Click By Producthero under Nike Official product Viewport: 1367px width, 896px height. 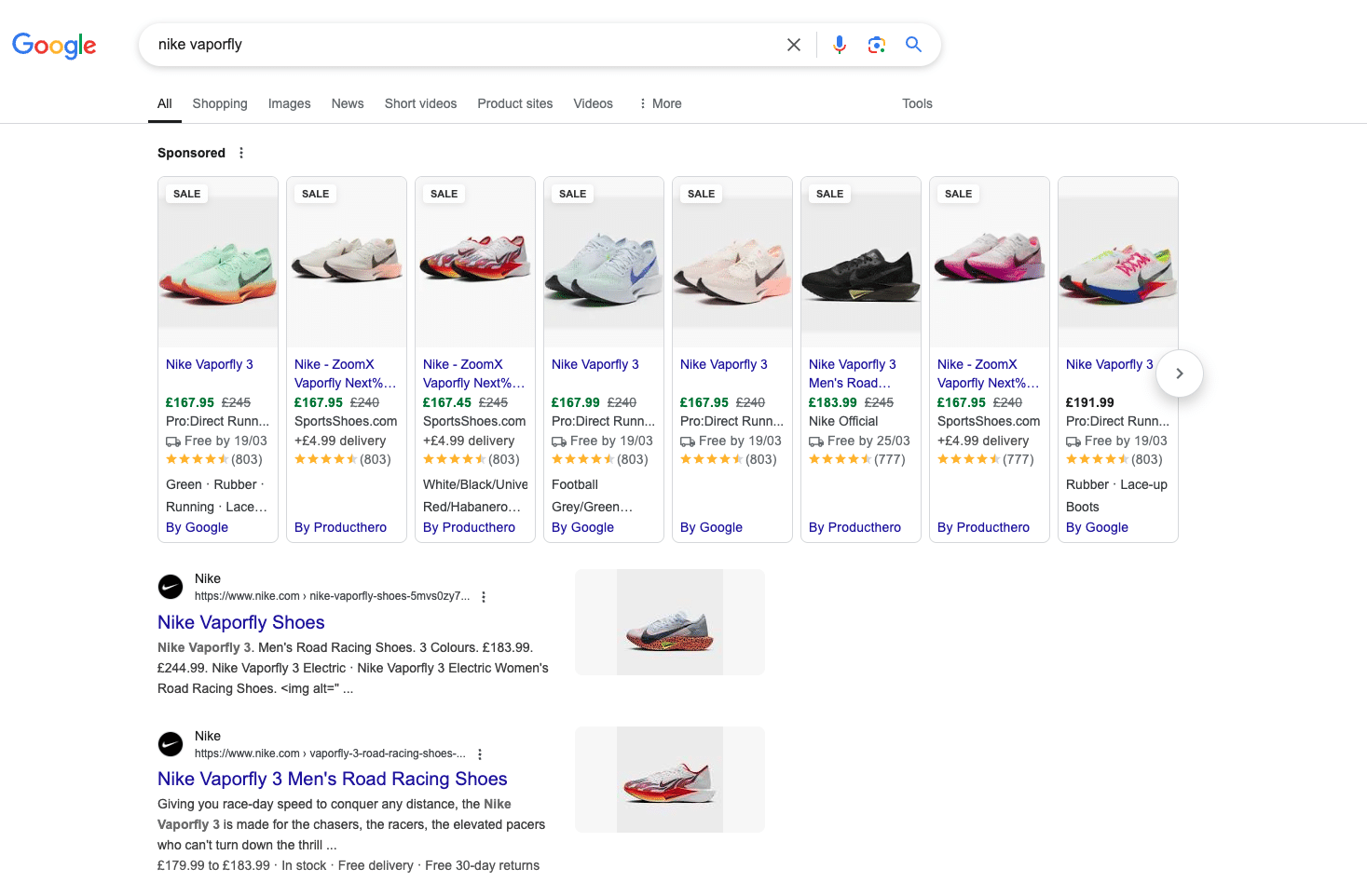[854, 527]
